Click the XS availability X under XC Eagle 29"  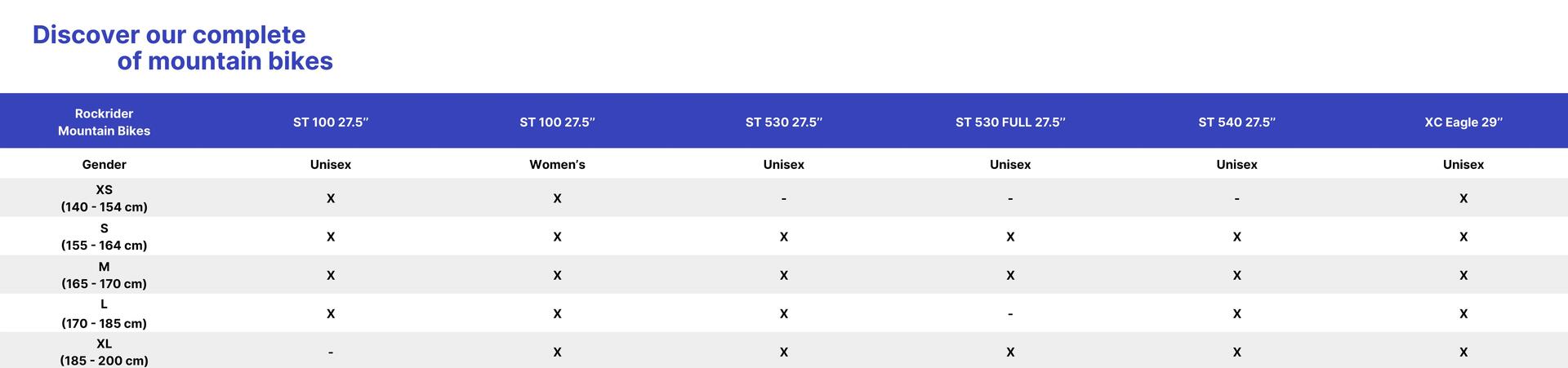click(1463, 198)
